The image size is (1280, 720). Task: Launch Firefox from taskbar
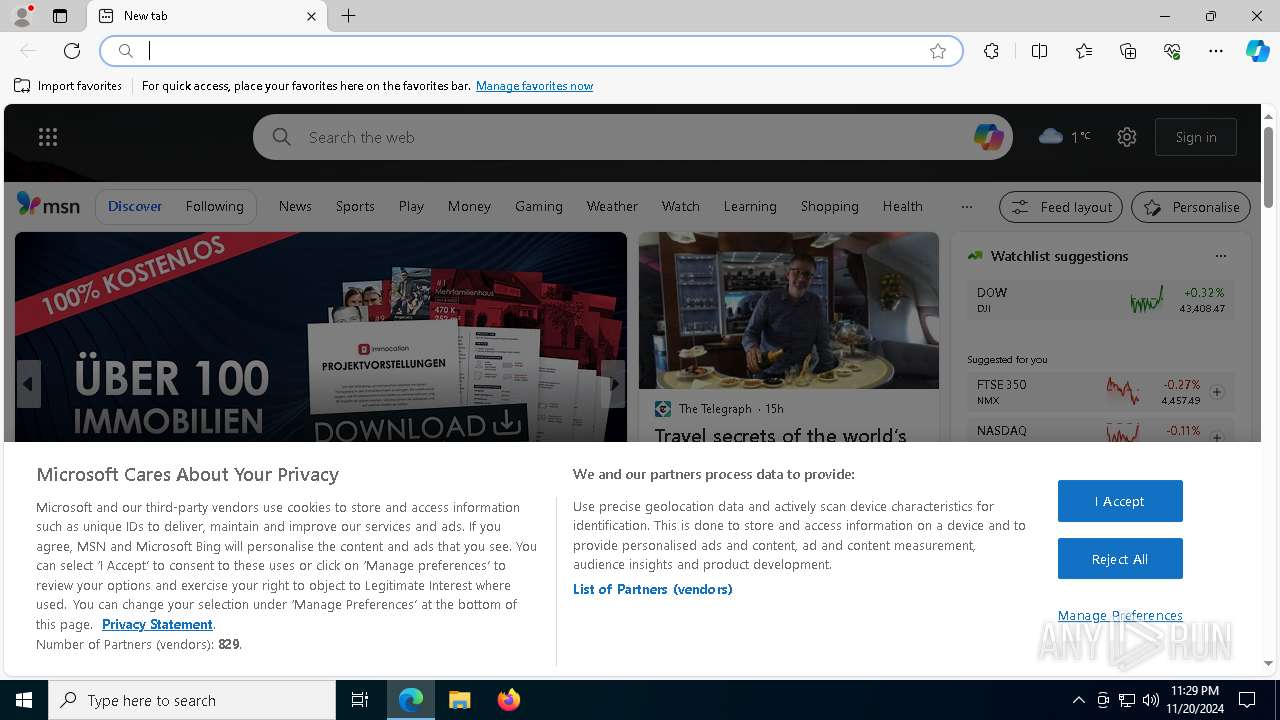click(509, 700)
